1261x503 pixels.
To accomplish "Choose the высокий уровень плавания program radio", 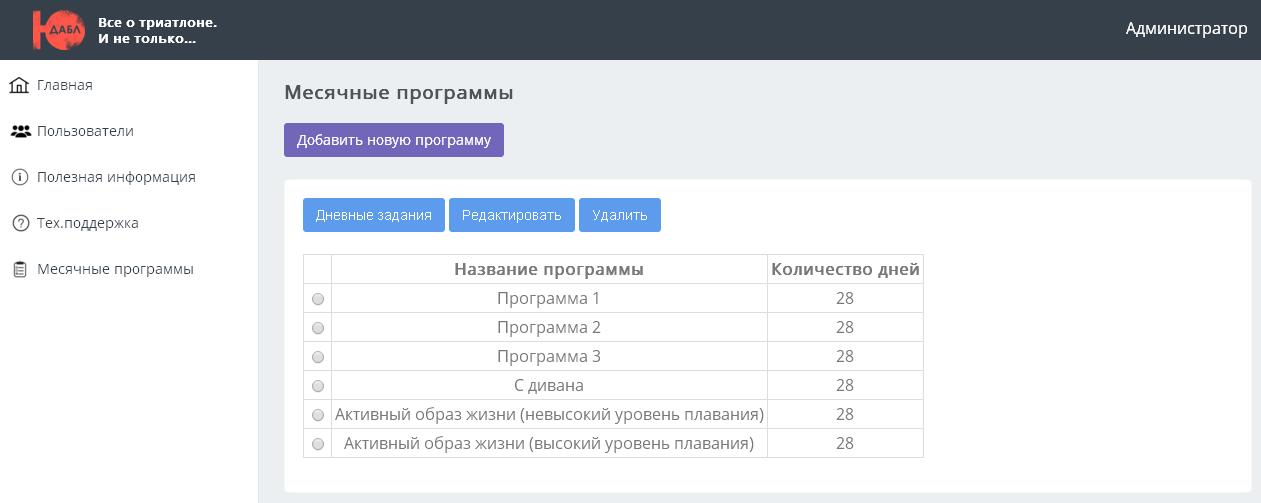I will tap(318, 444).
